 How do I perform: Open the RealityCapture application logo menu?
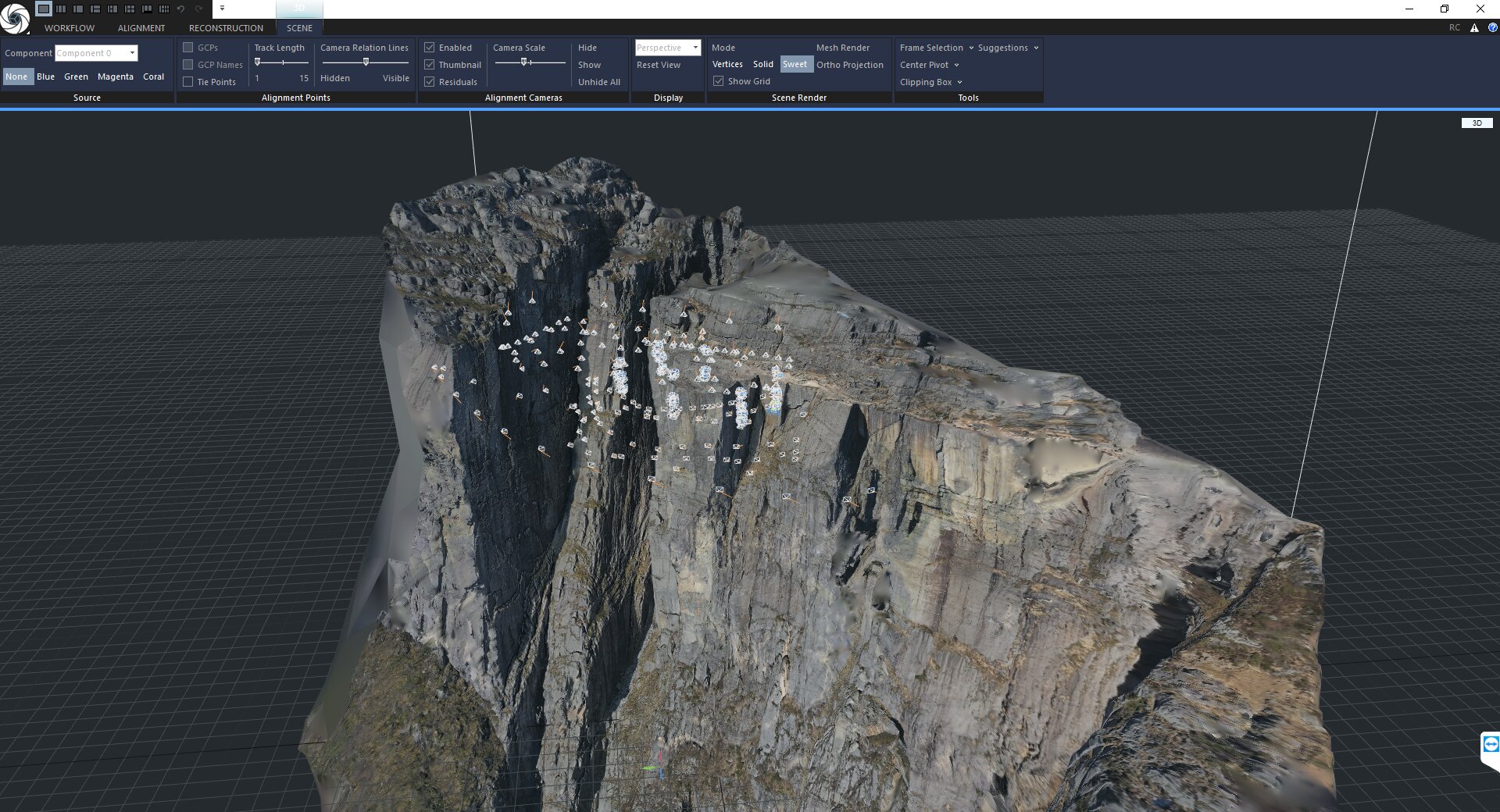15,17
